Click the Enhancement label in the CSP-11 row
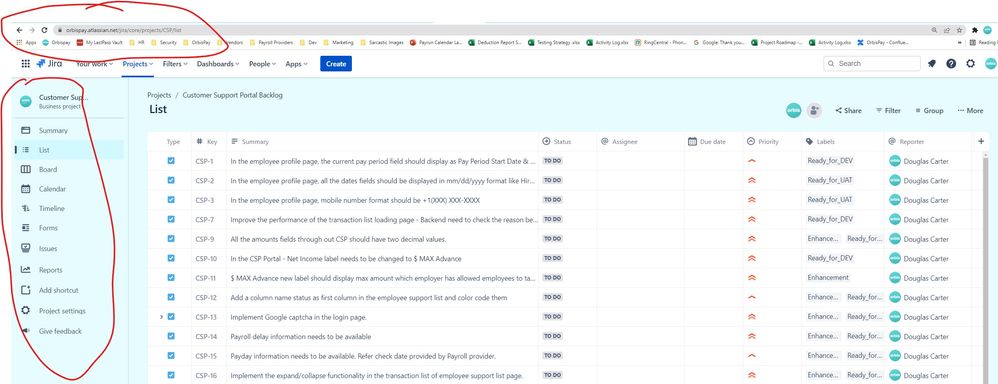This screenshot has width=998, height=384. (828, 278)
